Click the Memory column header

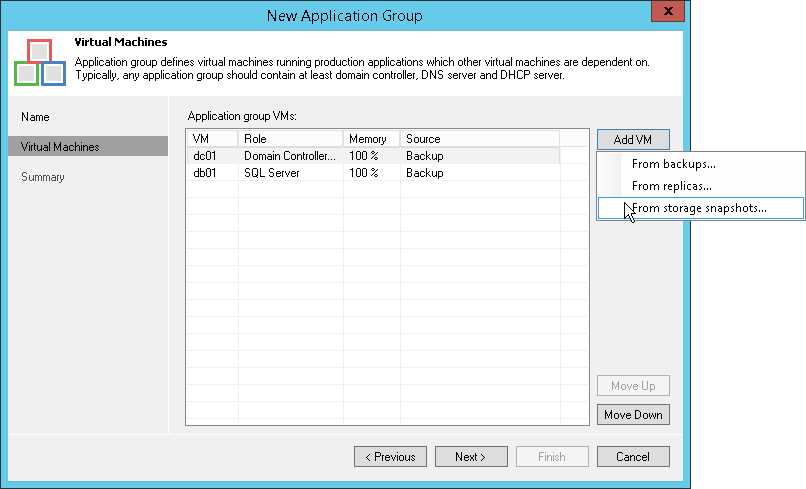pos(371,139)
